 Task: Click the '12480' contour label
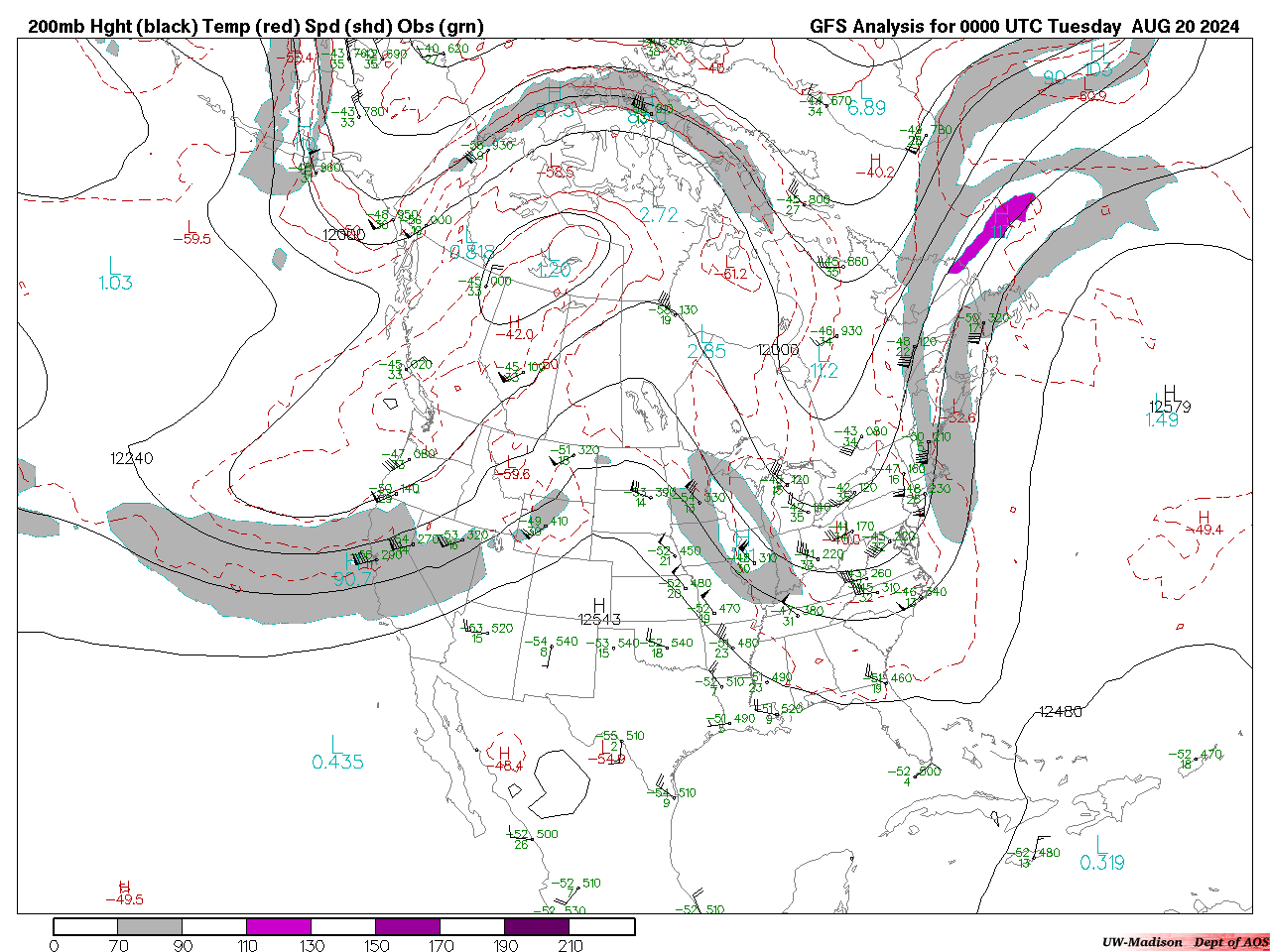[x=1061, y=712]
